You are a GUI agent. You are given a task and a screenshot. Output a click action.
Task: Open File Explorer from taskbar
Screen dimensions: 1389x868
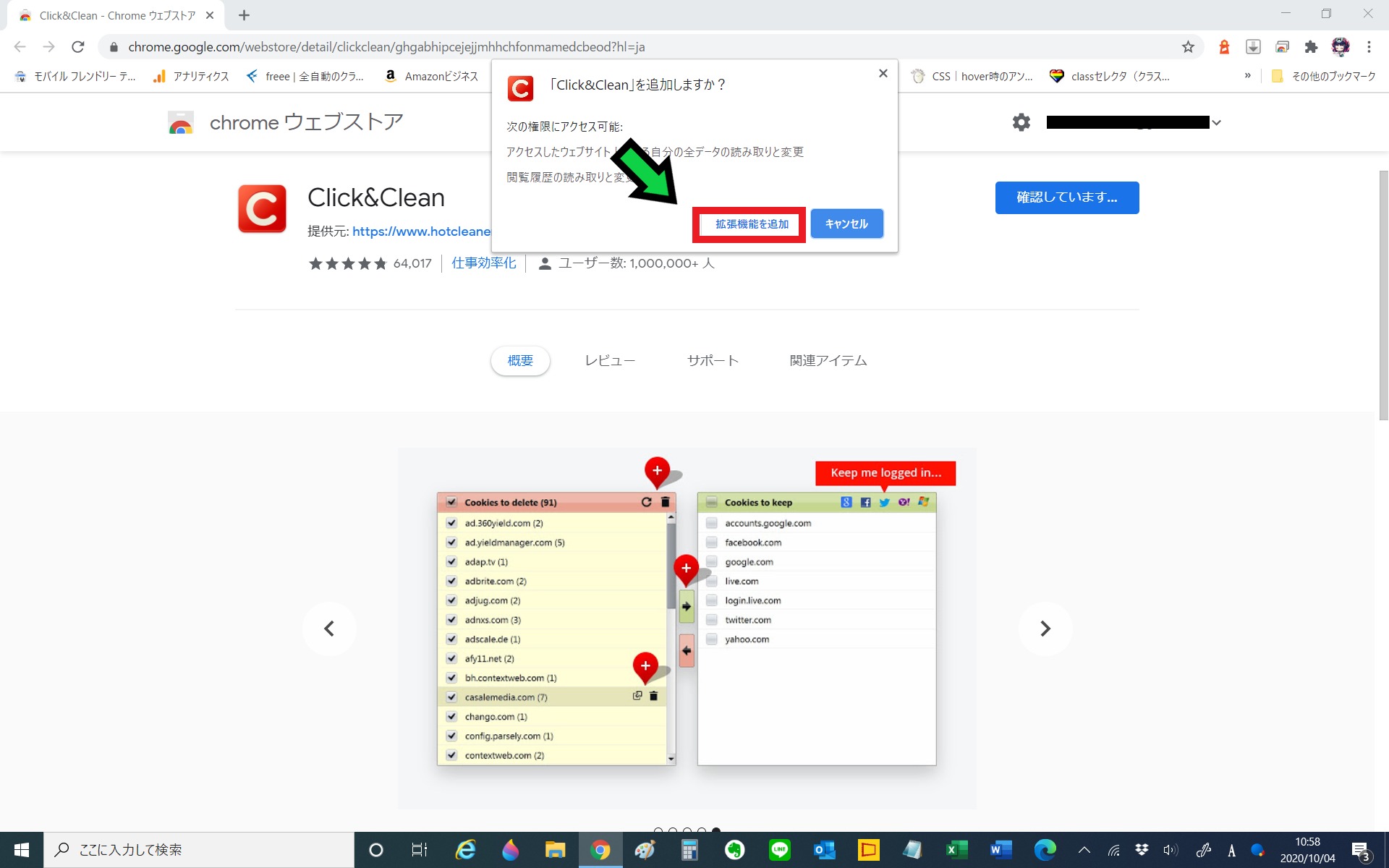coord(555,850)
